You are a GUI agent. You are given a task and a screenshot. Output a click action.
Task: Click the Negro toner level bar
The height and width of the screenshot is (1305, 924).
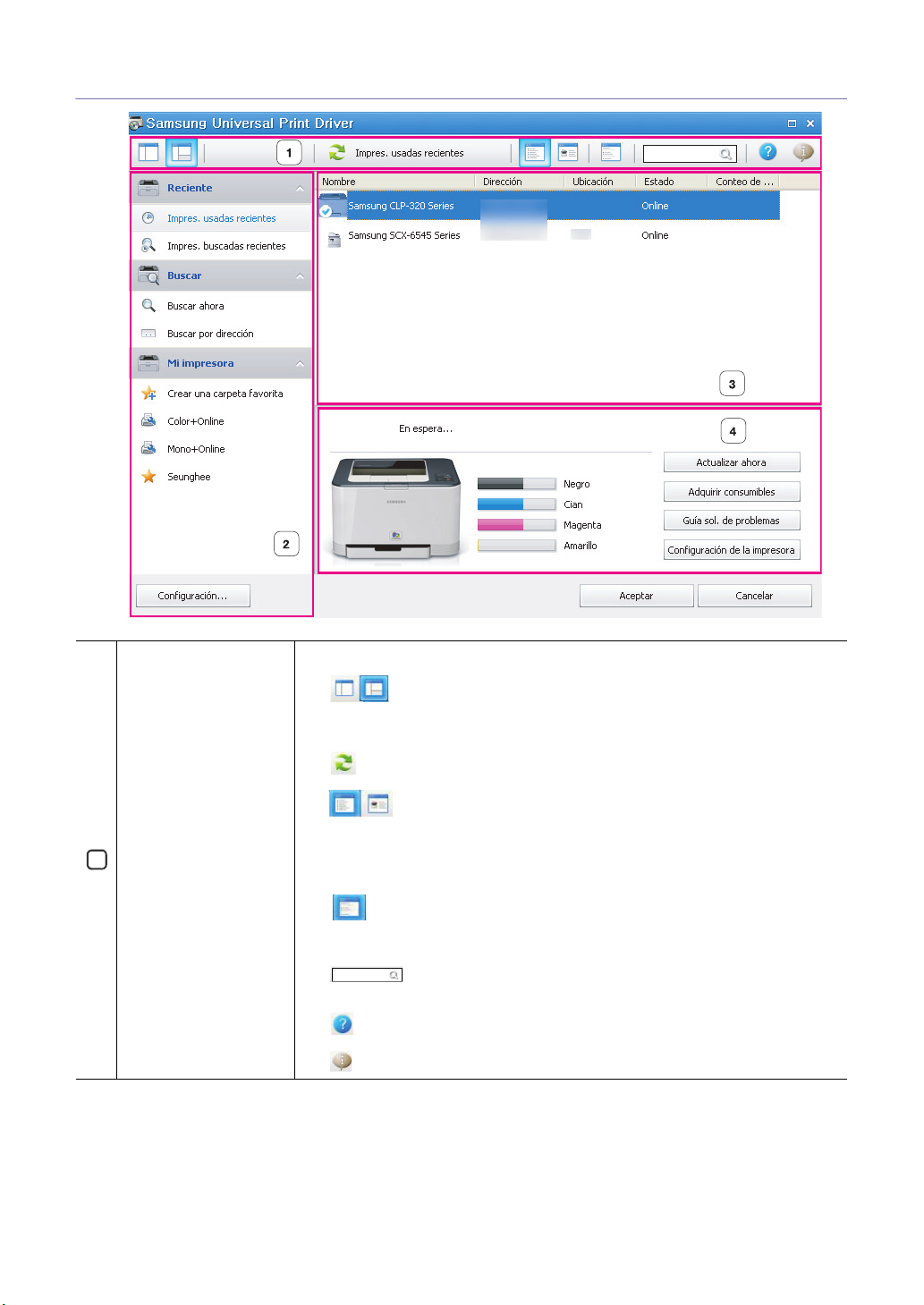point(517,484)
